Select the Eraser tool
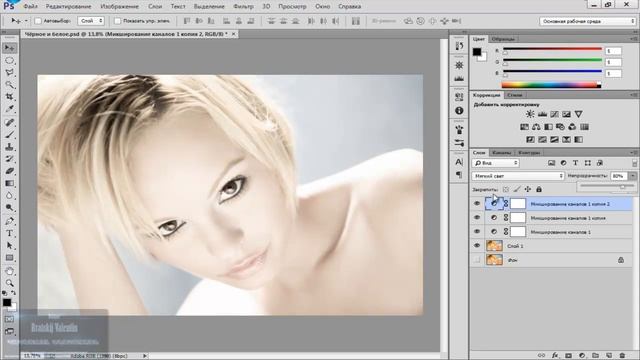640x360 pixels. pos(9,171)
